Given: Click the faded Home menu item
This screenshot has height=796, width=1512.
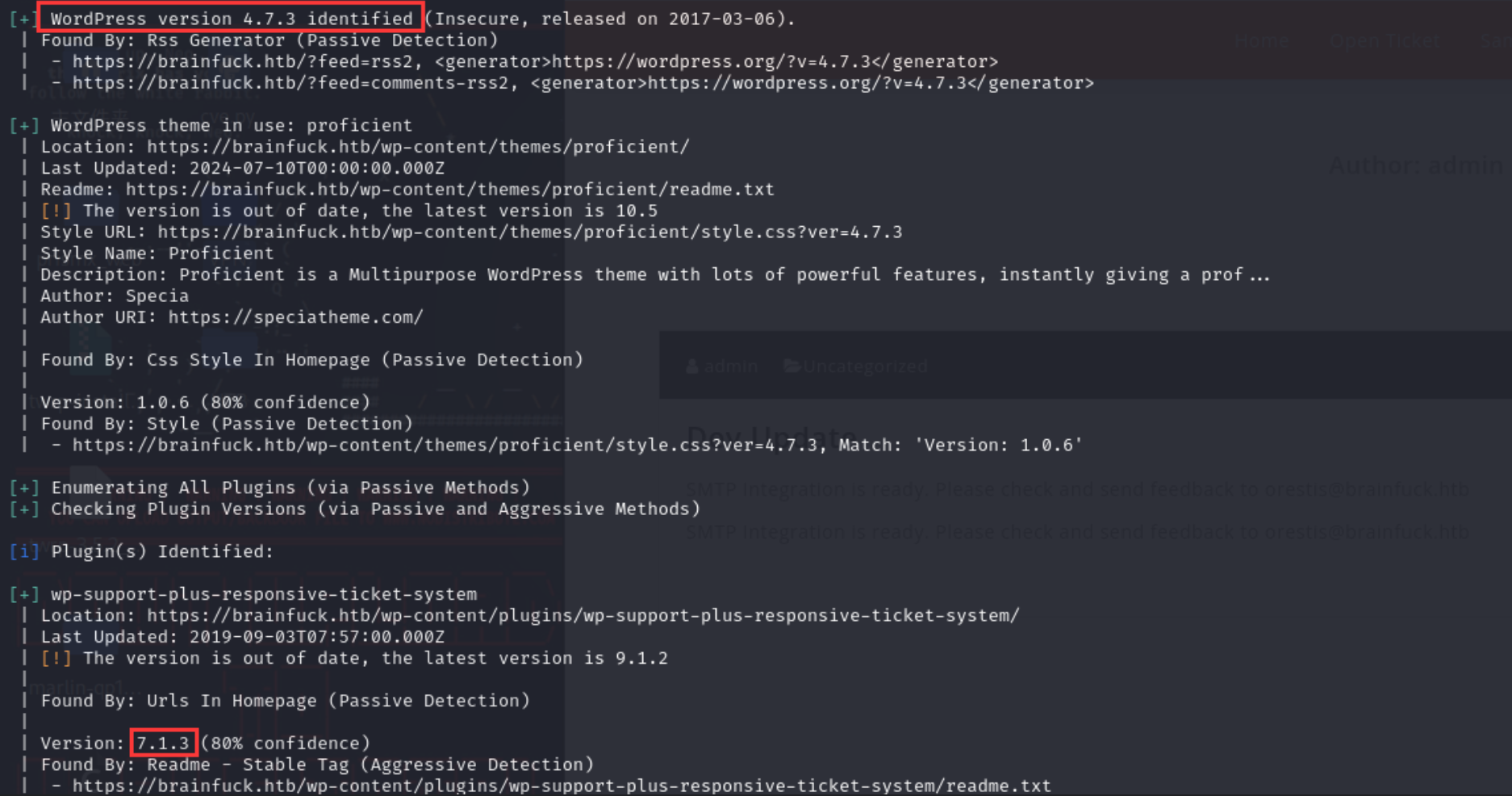Looking at the screenshot, I should pyautogui.click(x=1261, y=40).
